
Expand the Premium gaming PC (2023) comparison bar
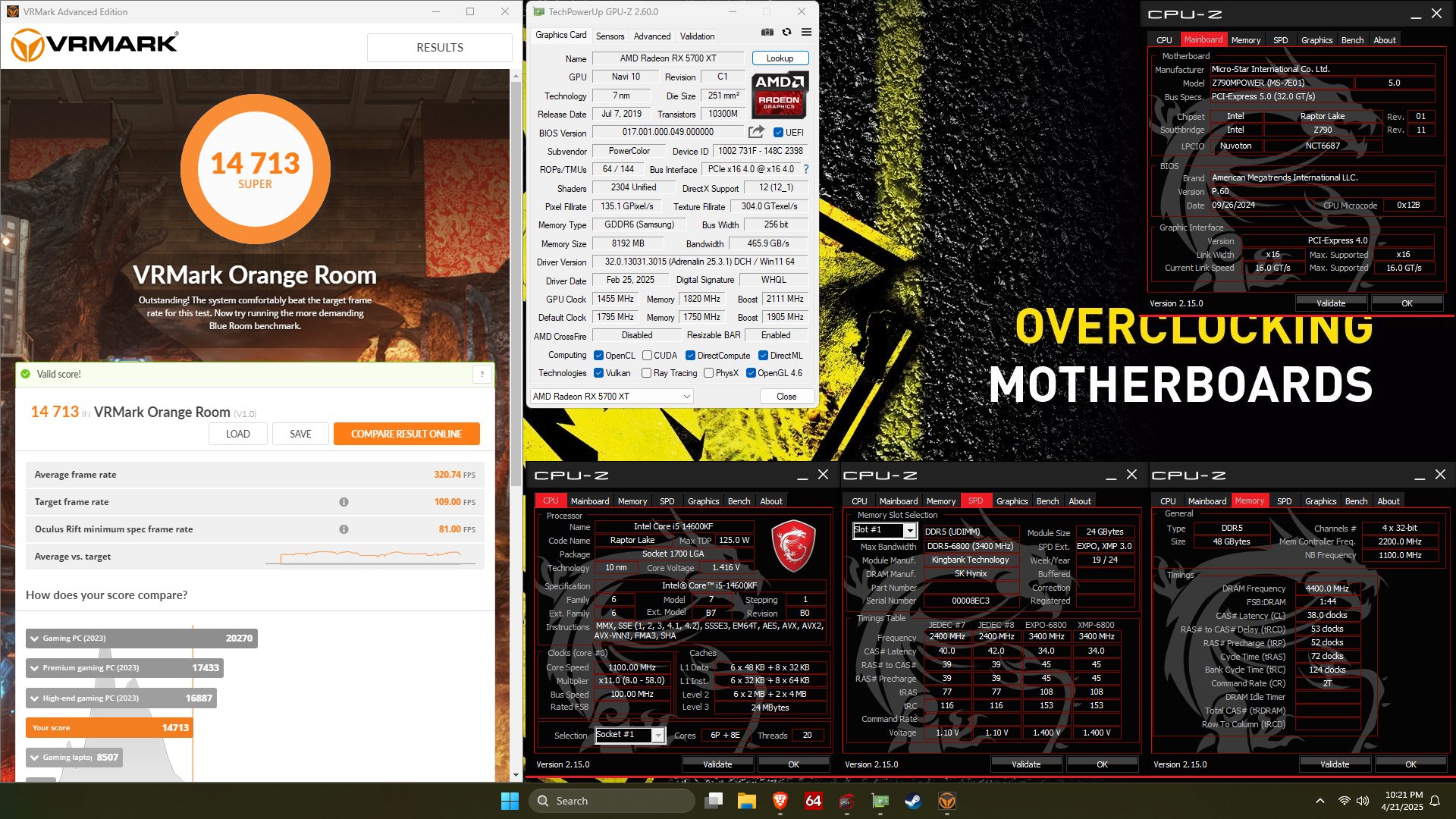(x=124, y=668)
